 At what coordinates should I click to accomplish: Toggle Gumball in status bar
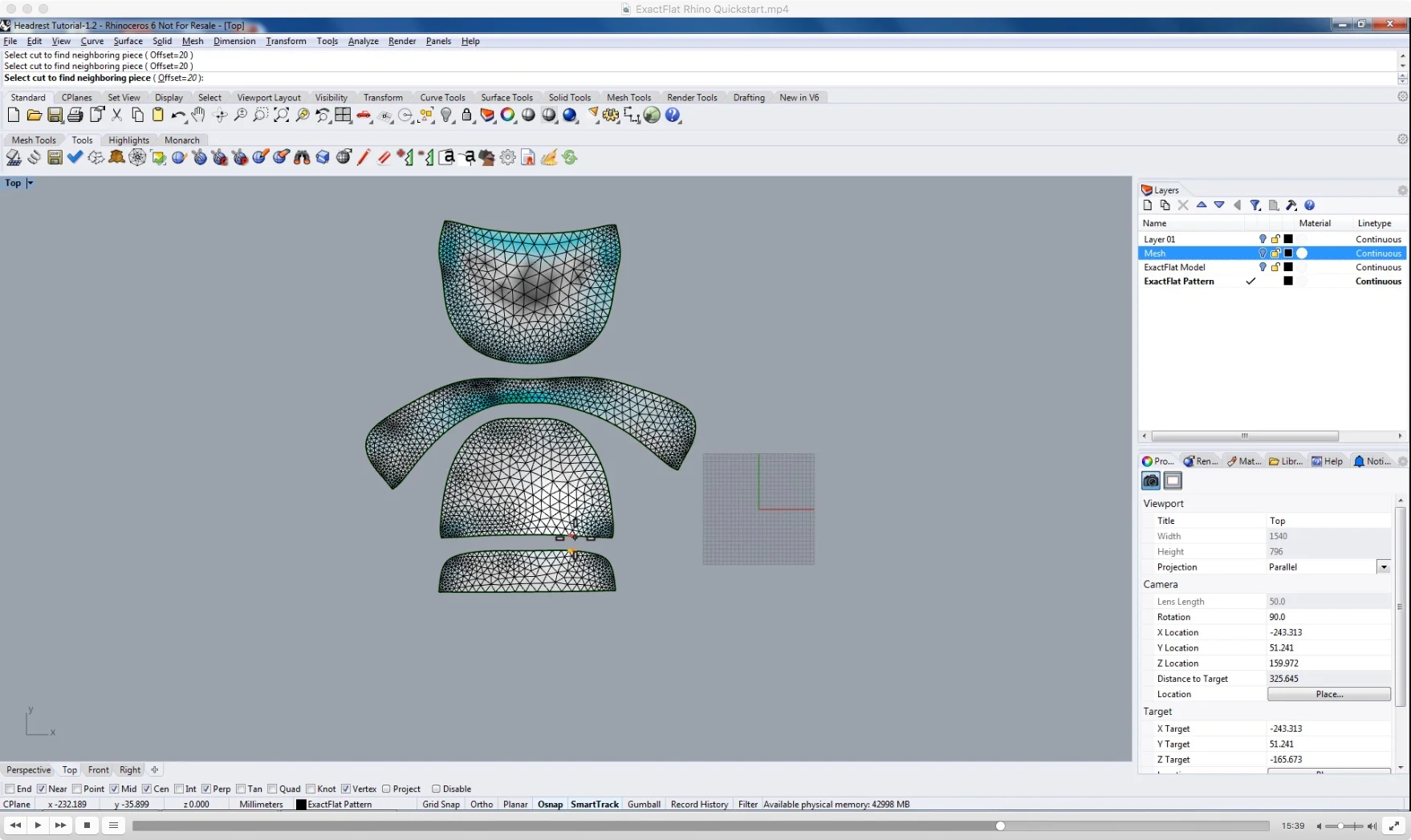(x=644, y=804)
